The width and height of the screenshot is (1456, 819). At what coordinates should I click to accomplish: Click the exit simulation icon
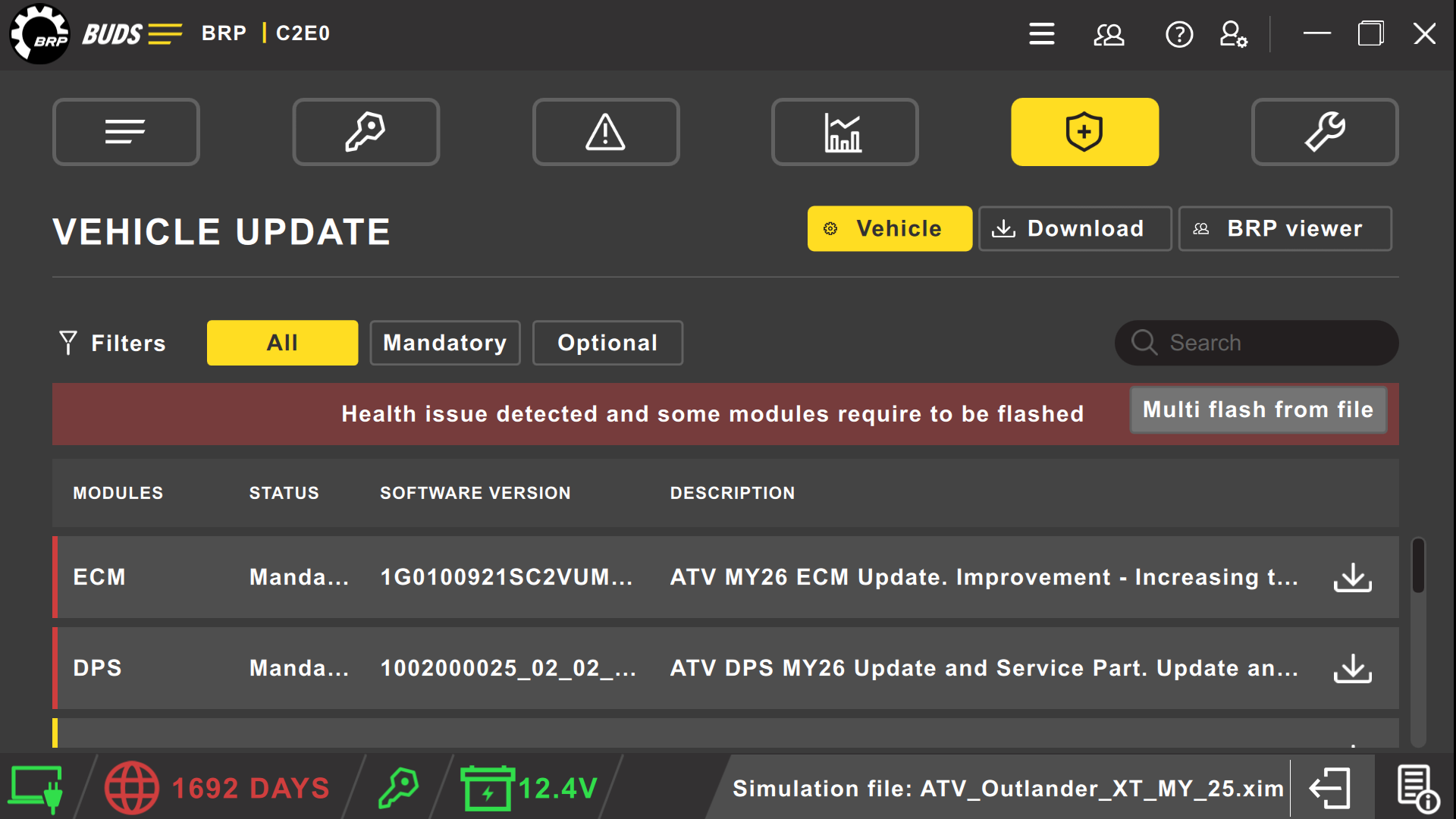[x=1330, y=789]
